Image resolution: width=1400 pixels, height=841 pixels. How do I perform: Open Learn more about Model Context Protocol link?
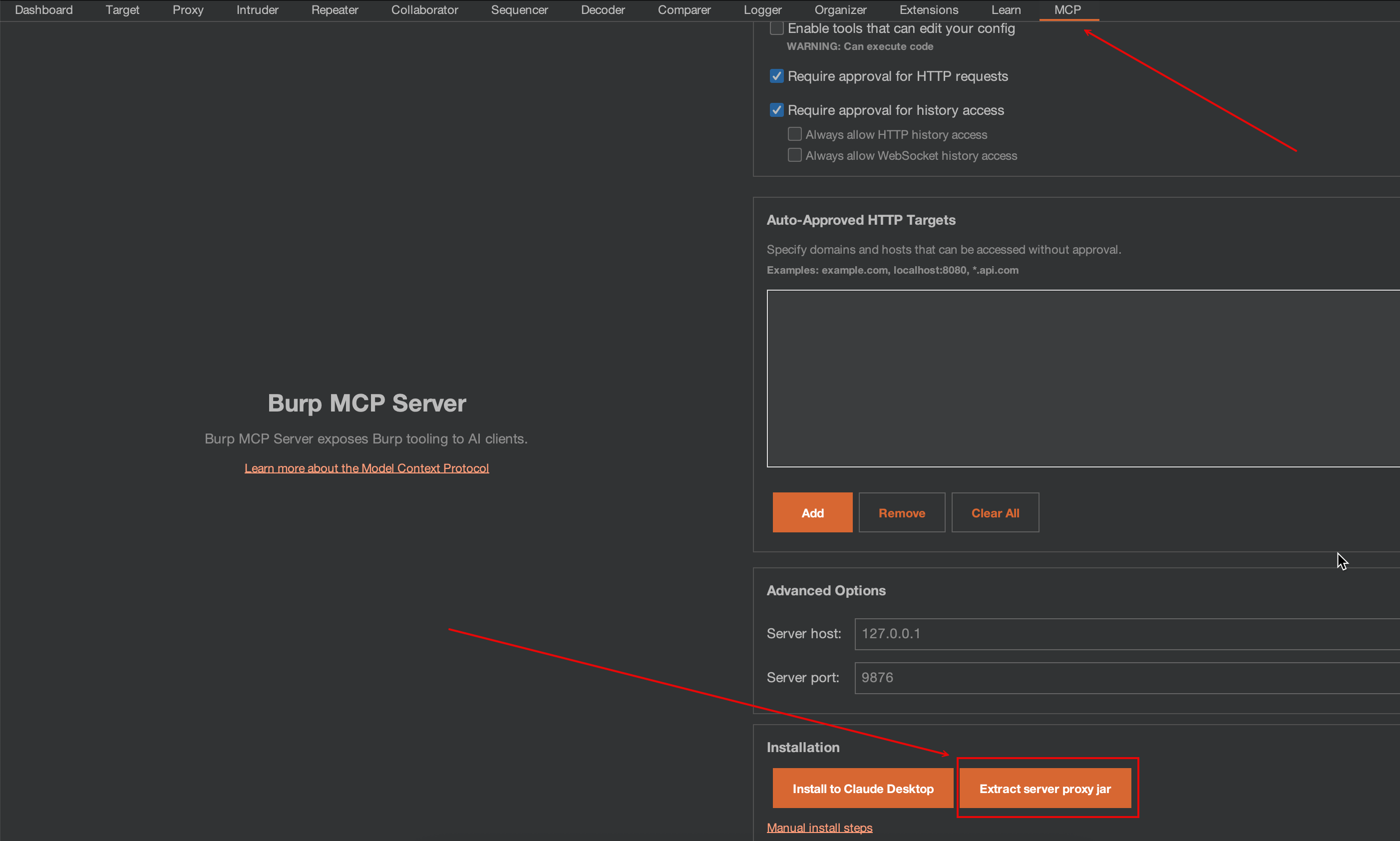(366, 468)
